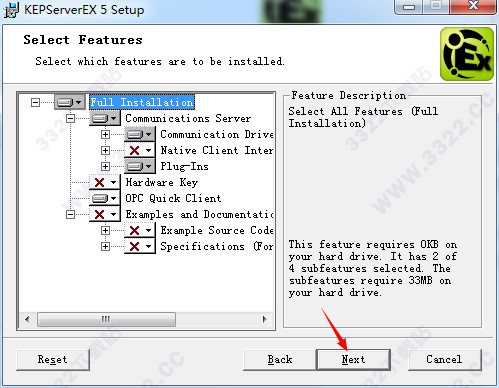The height and width of the screenshot is (388, 499).
Task: Open the Communication Drivers install state dropdown
Action: pyautogui.click(x=140, y=134)
